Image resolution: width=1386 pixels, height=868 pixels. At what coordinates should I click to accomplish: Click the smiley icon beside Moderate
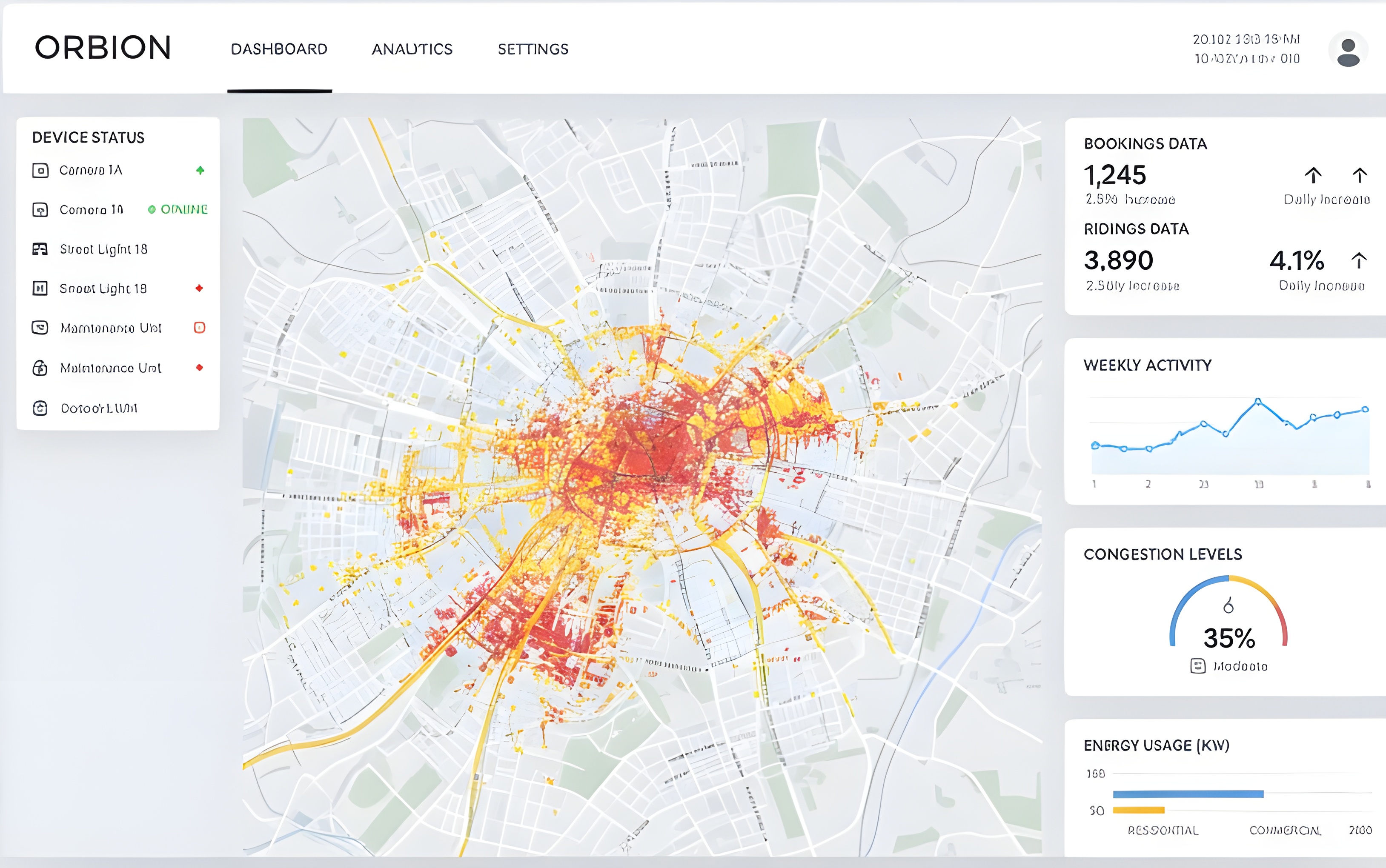tap(1198, 666)
